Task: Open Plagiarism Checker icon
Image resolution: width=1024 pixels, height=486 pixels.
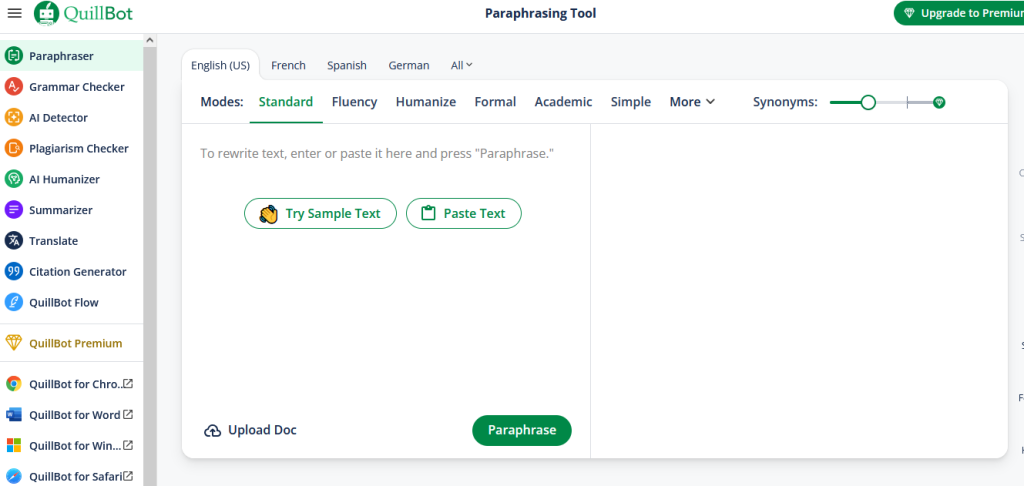Action: point(14,148)
